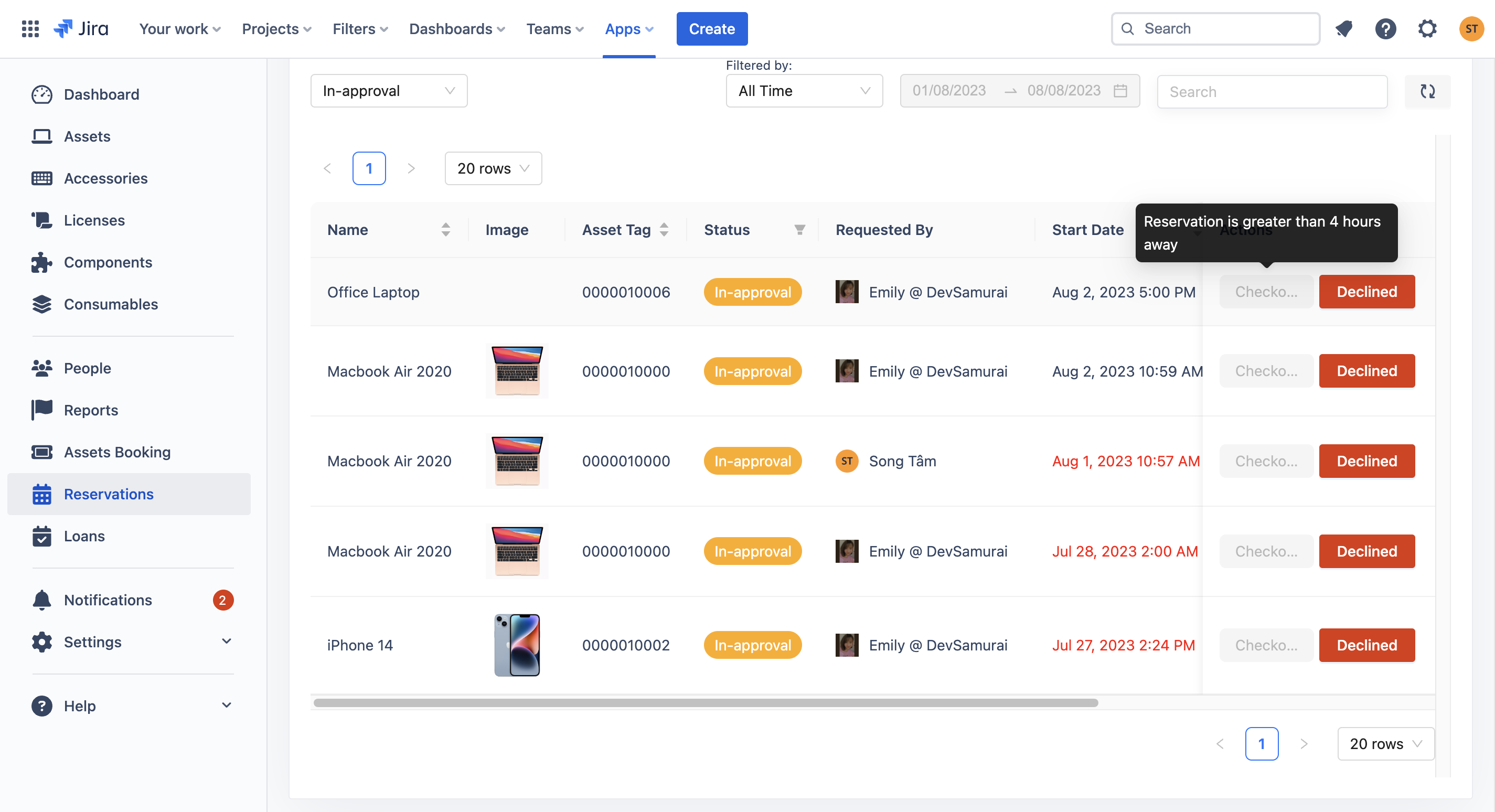This screenshot has height=812, width=1495.
Task: Click the blue Create button
Action: click(x=711, y=28)
